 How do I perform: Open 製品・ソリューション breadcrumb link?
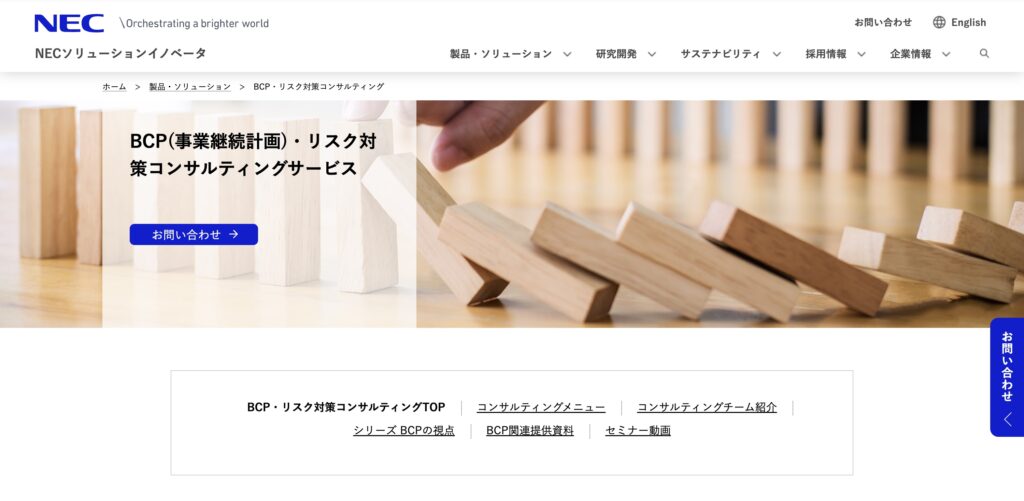(x=190, y=86)
